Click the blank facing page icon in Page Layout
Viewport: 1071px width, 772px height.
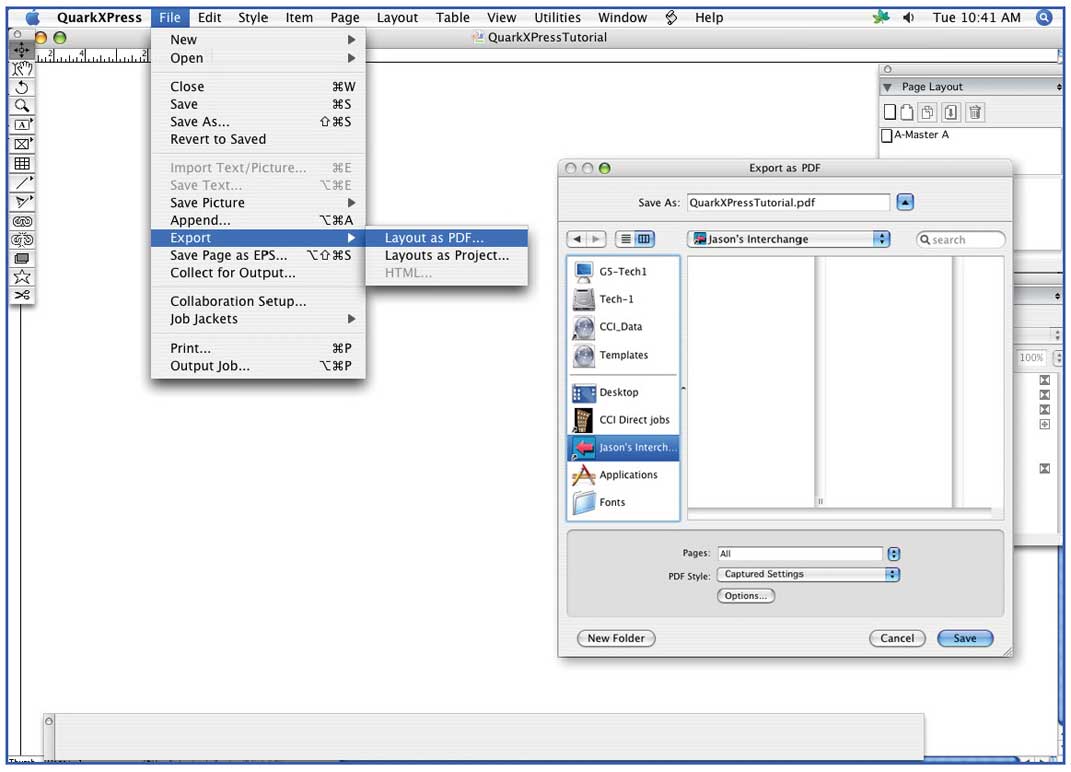point(907,112)
